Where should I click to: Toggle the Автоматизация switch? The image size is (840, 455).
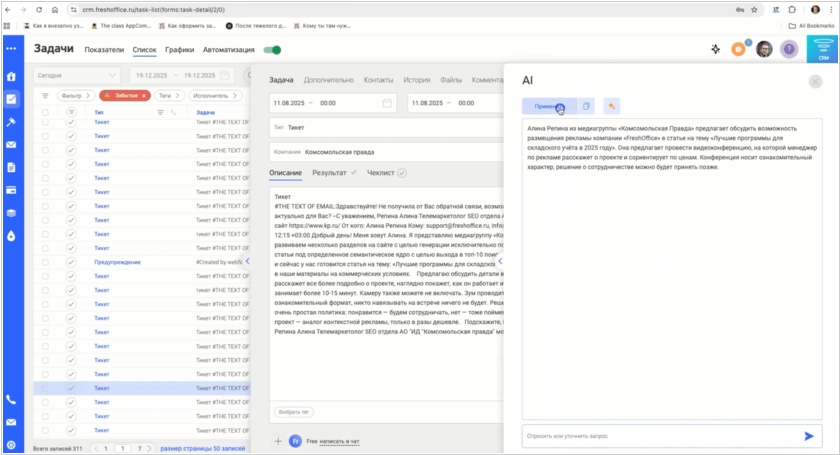click(x=272, y=49)
